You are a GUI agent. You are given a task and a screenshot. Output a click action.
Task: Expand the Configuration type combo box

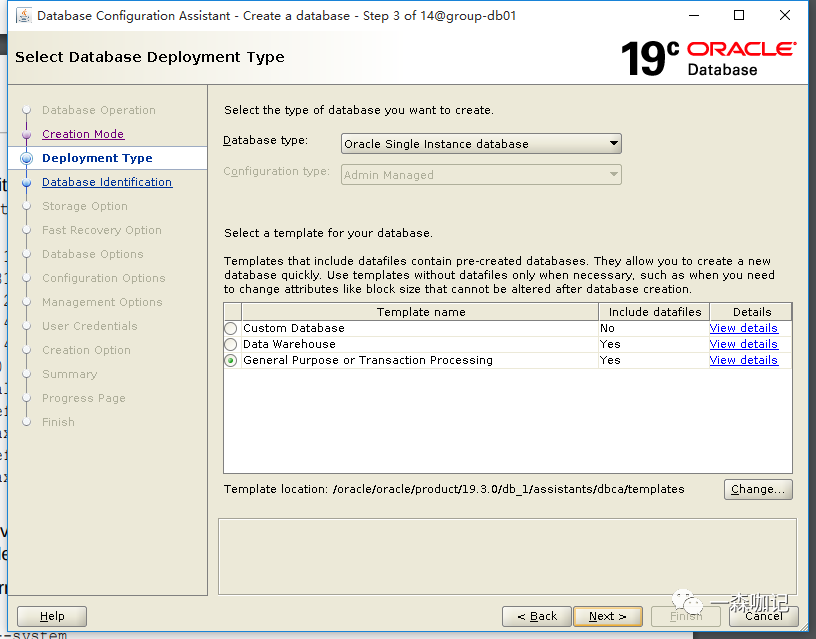tap(481, 175)
